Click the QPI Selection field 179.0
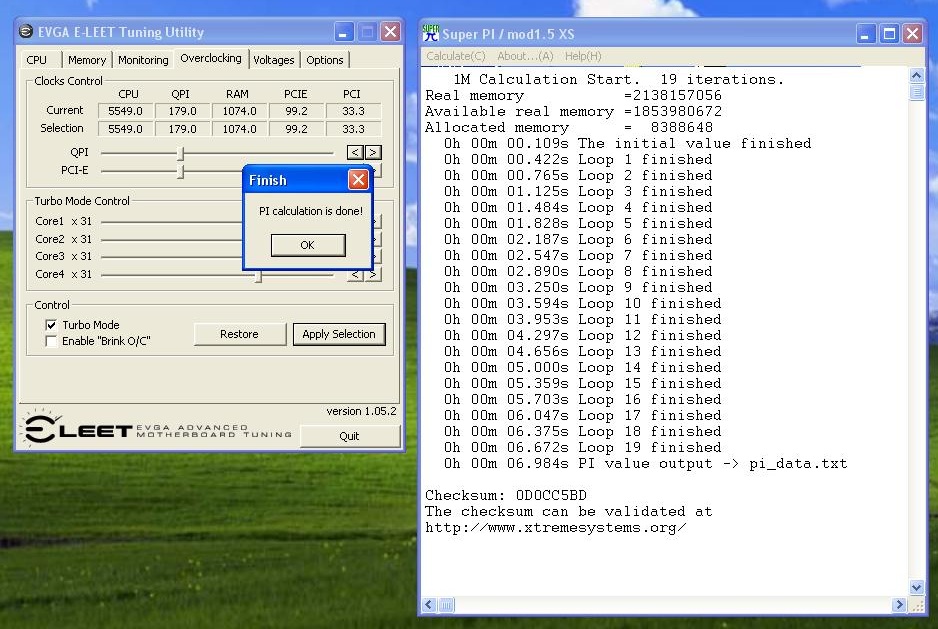 (x=182, y=129)
